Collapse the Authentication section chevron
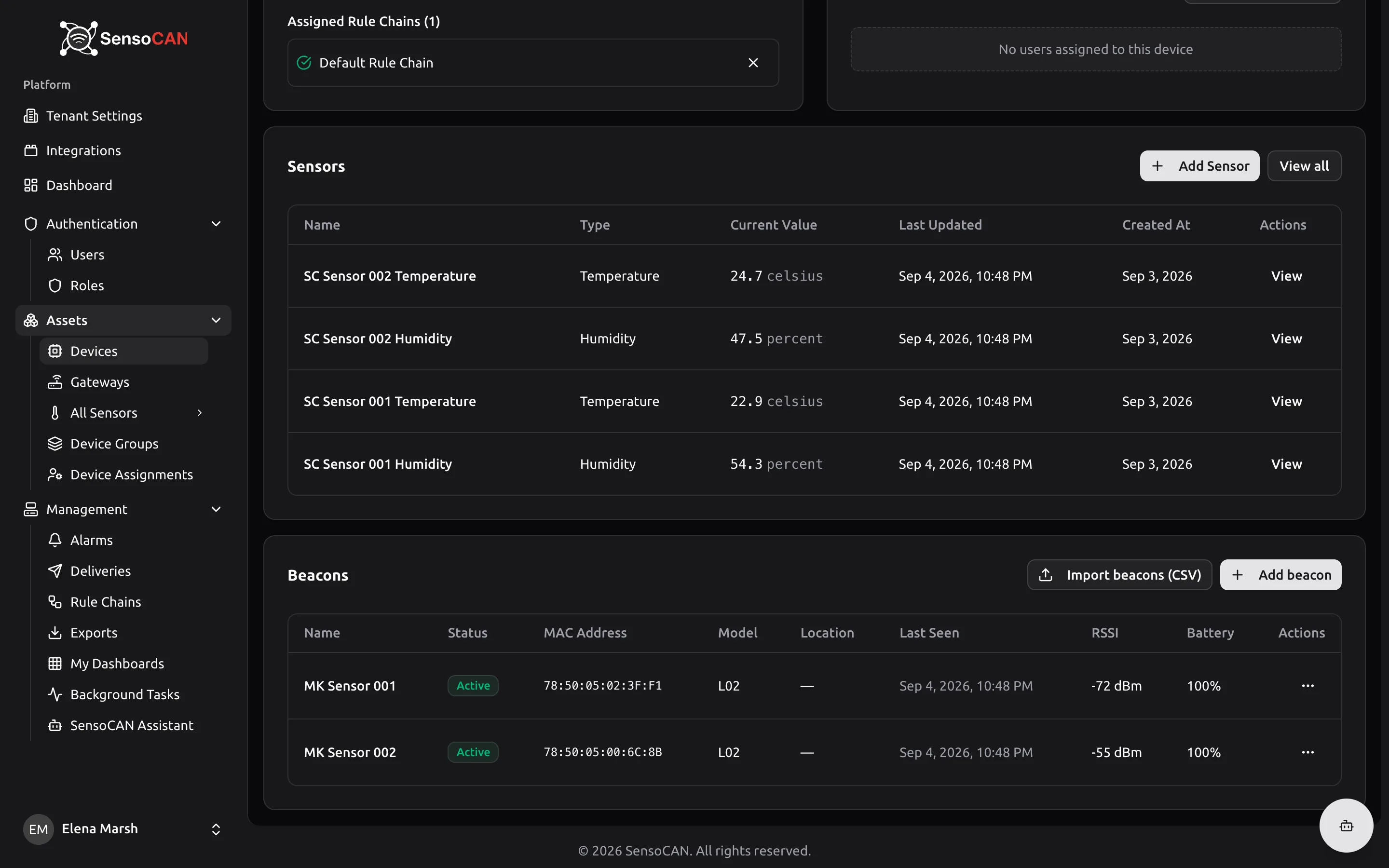This screenshot has height=868, width=1389. 216,224
